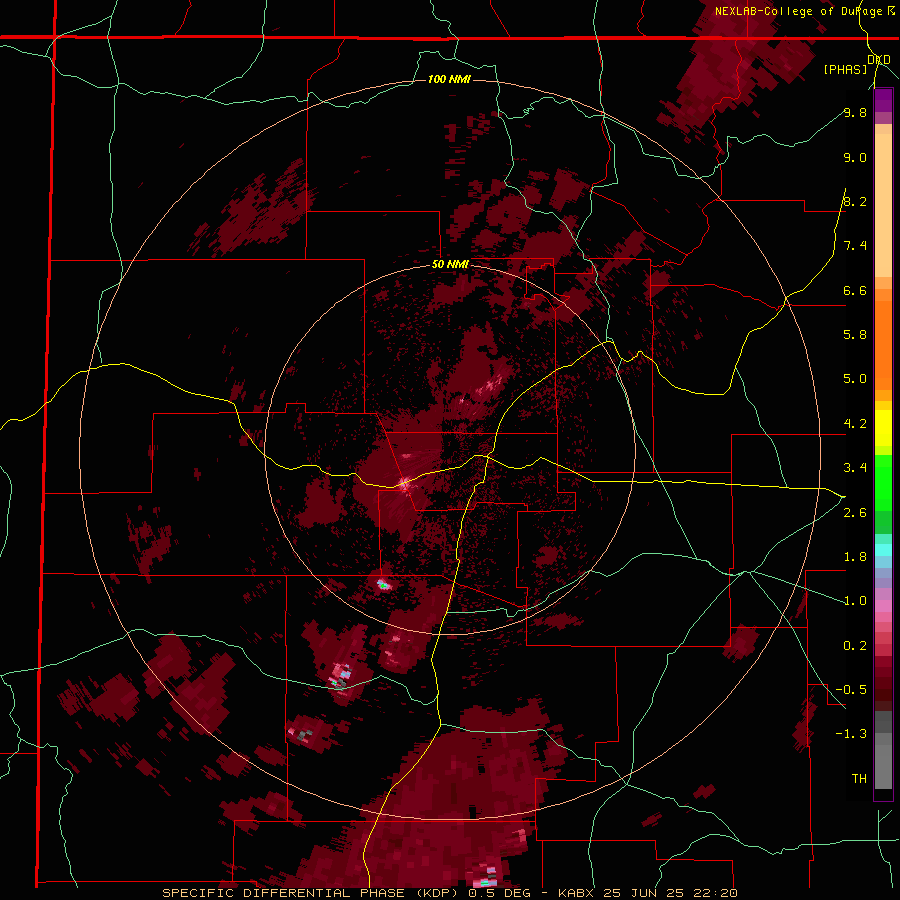
Task: Select the 2.6 value on the color scale
Action: coord(855,513)
